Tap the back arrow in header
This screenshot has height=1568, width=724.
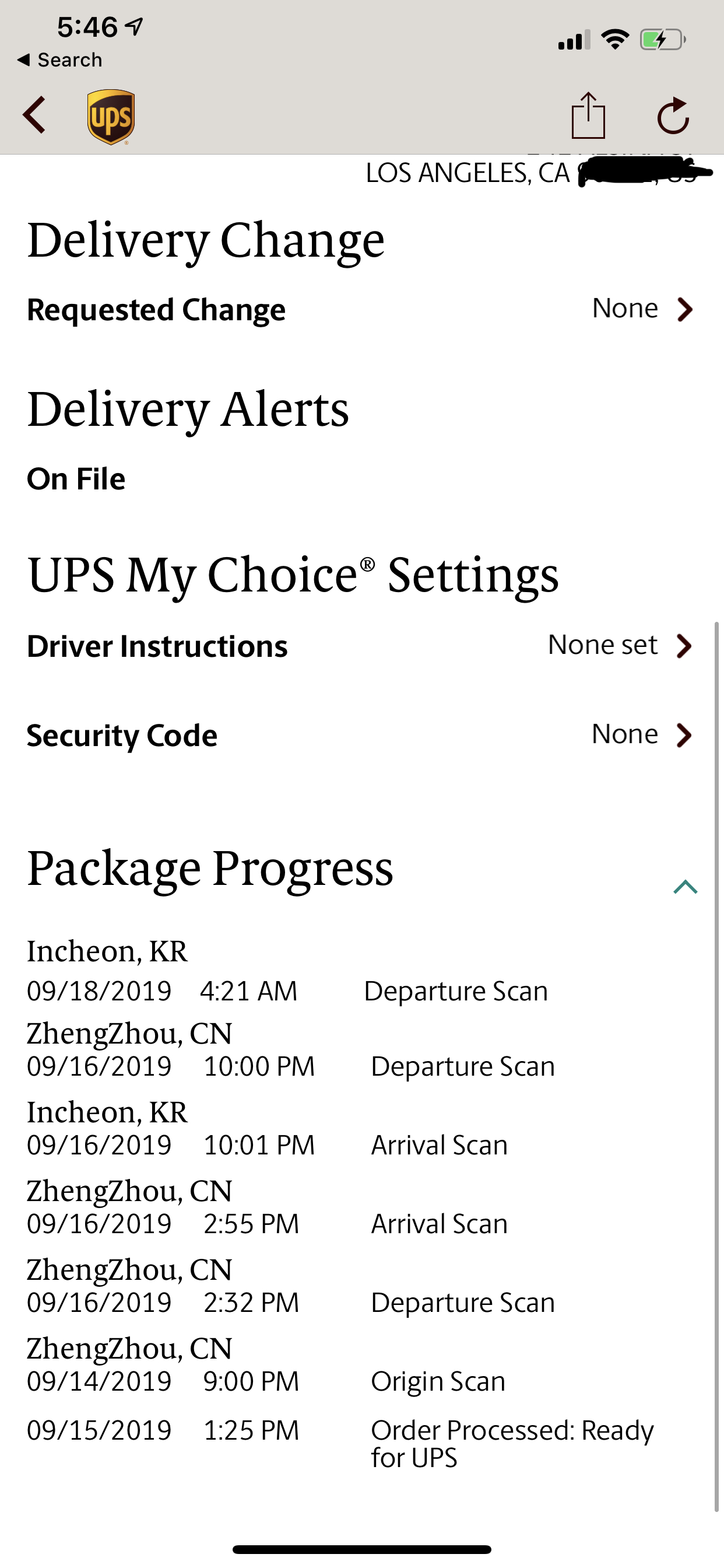tap(34, 114)
